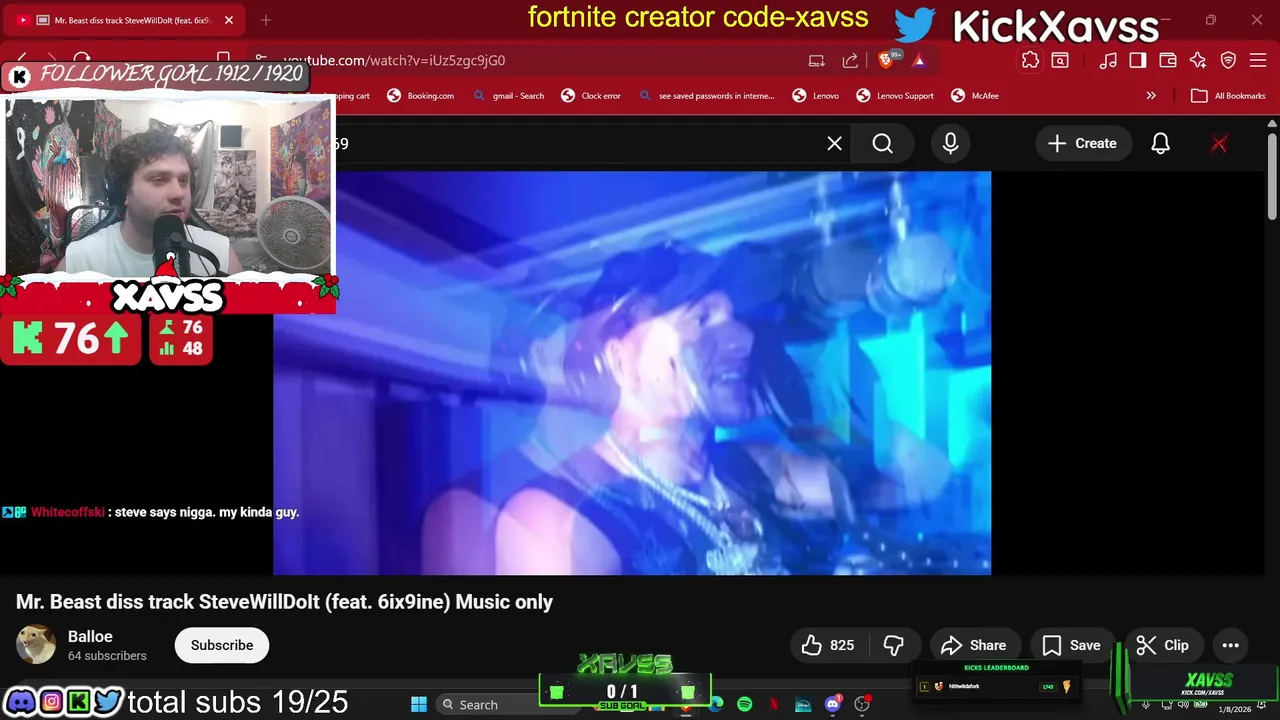Open the gmail - Search bookmark
The image size is (1280, 720).
pyautogui.click(x=508, y=96)
